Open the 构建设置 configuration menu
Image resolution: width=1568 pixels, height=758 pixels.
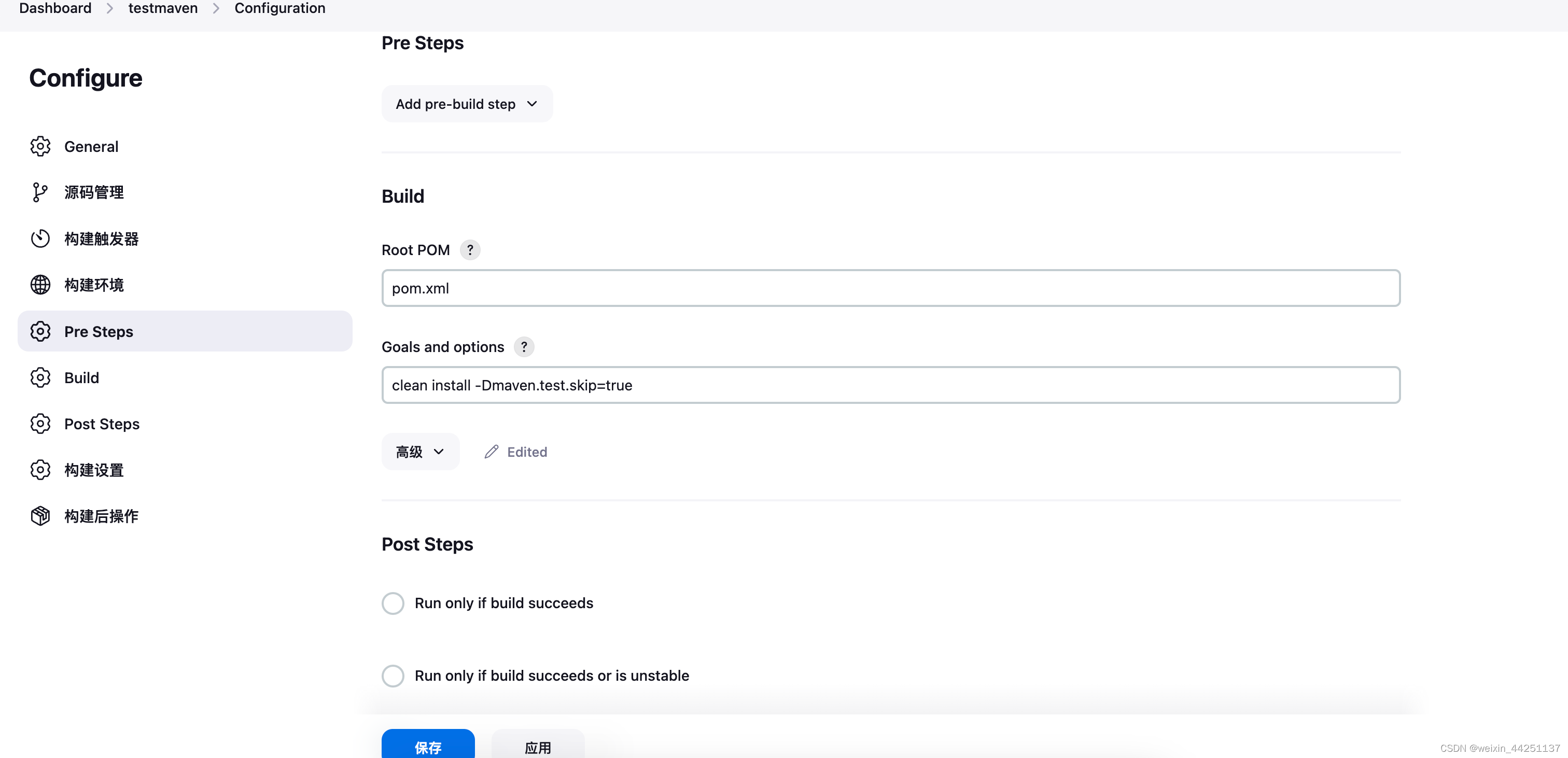[x=94, y=470]
